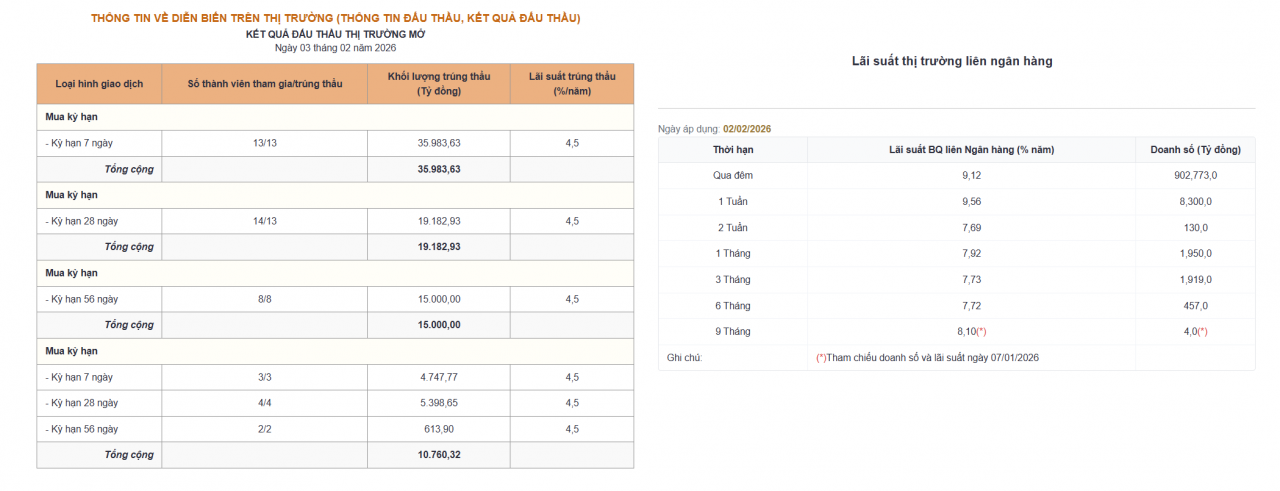Select the 4.747,77 volume cell
1280x491 pixels.
pos(438,377)
